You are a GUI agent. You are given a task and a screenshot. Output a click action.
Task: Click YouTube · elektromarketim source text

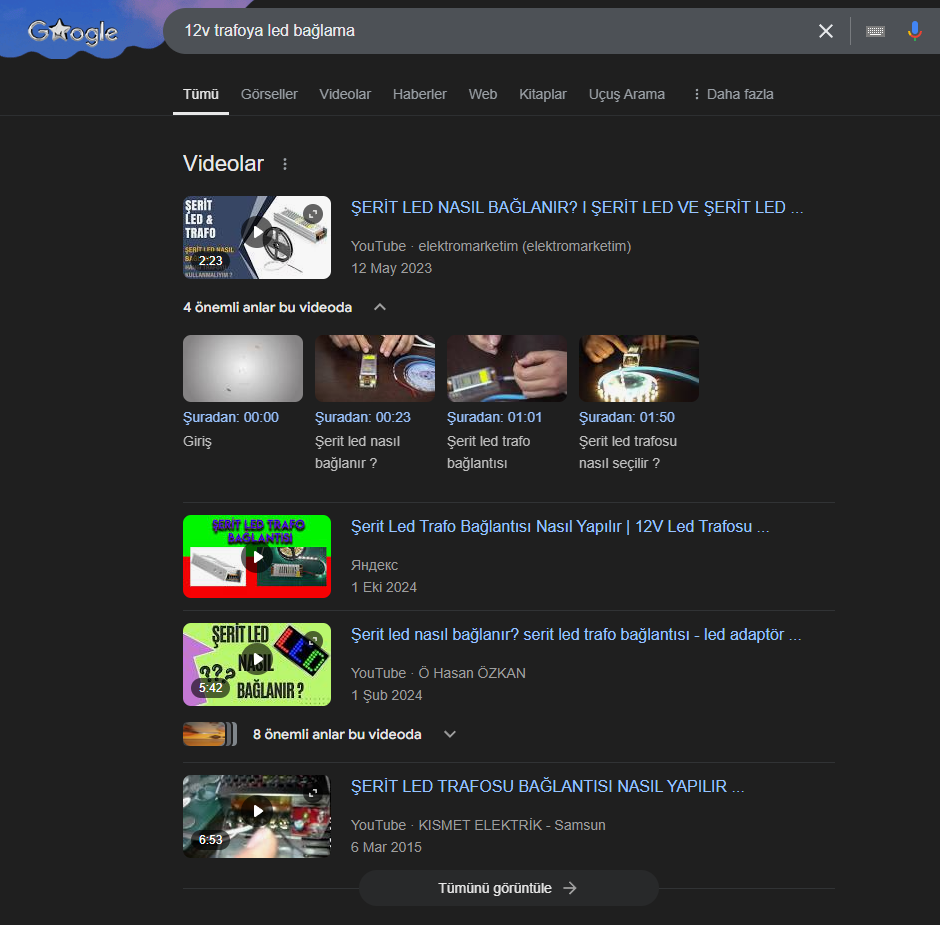(x=491, y=246)
